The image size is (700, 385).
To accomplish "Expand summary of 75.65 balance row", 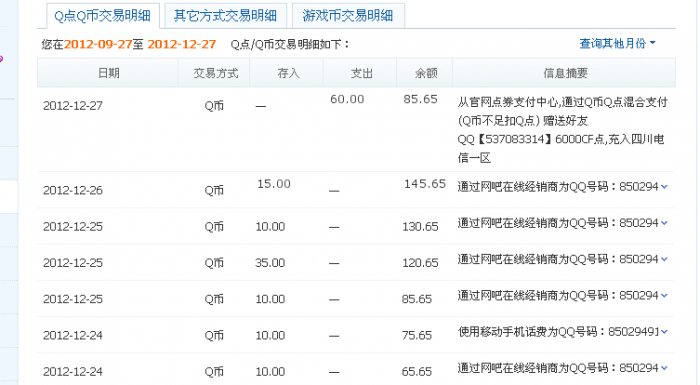I will point(664,331).
